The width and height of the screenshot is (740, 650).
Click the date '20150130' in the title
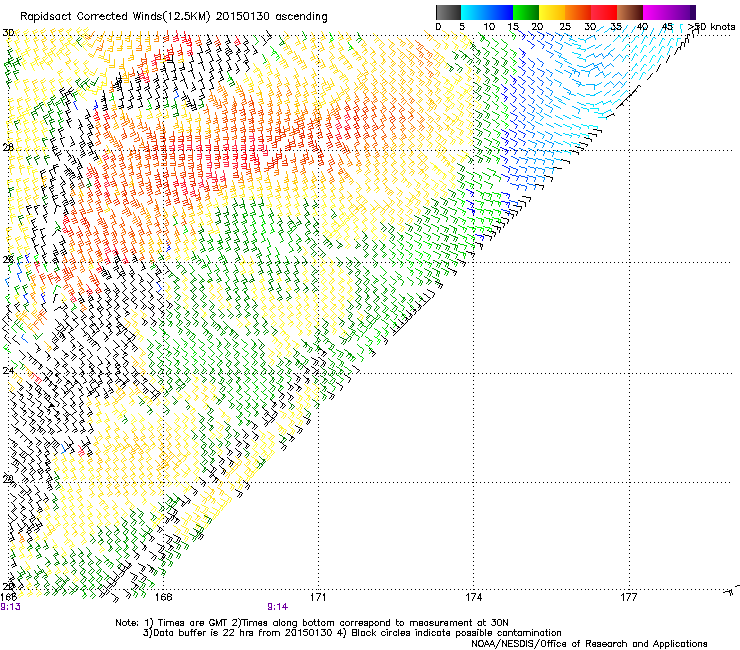tap(243, 17)
